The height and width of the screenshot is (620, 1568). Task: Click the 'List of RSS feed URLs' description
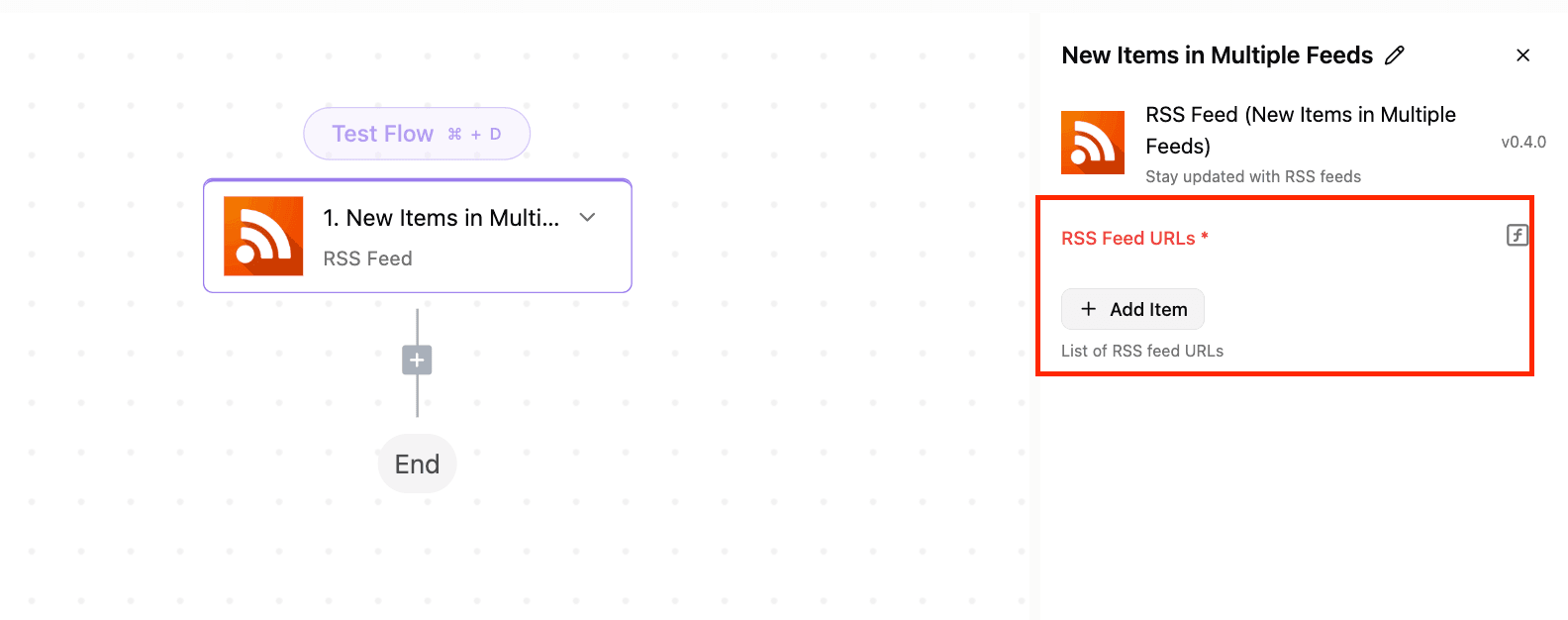click(1142, 351)
